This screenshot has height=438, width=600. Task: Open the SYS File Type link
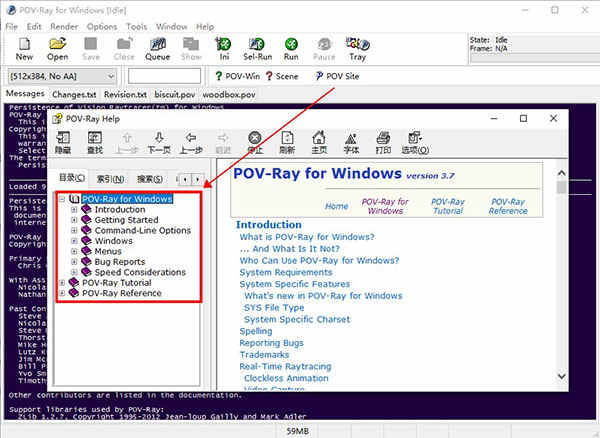(x=274, y=308)
